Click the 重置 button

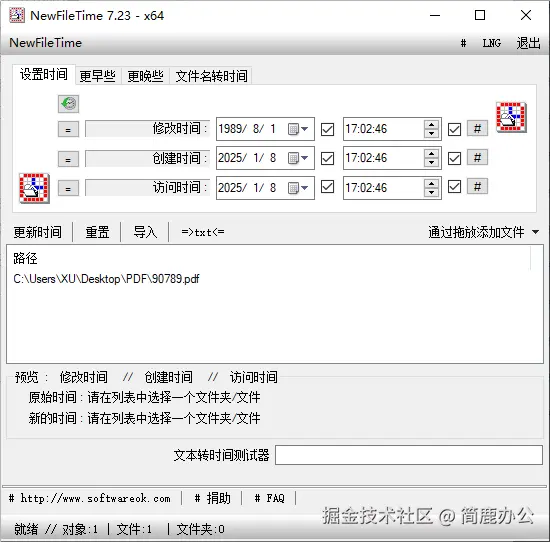[98, 232]
